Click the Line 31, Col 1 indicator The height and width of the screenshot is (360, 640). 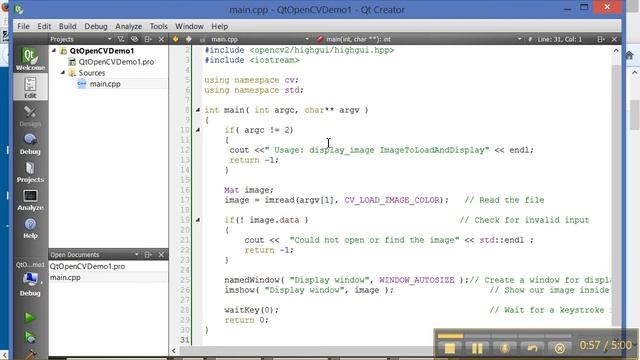[559, 39]
